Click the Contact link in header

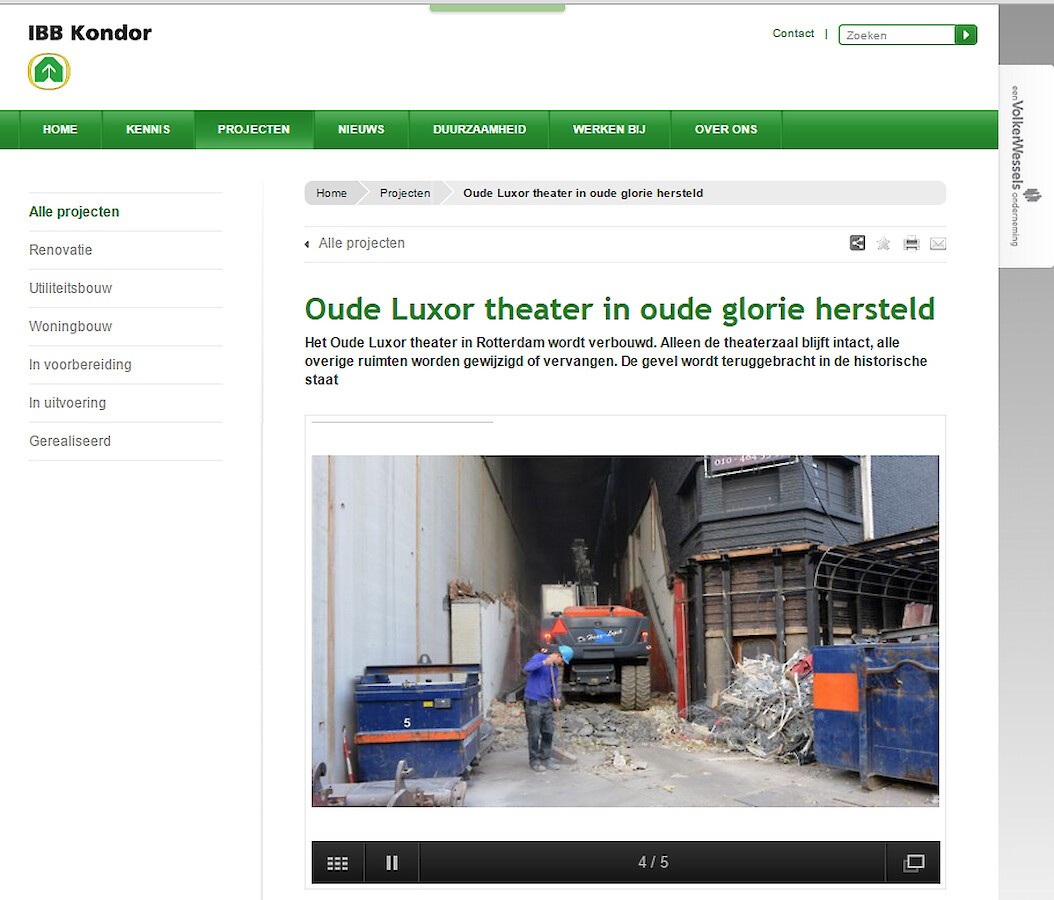793,34
